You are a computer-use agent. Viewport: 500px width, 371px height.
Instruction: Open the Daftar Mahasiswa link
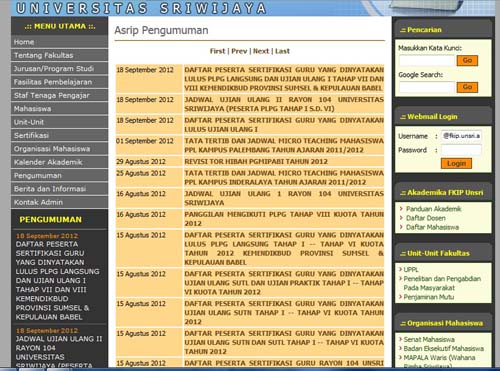tap(432, 227)
